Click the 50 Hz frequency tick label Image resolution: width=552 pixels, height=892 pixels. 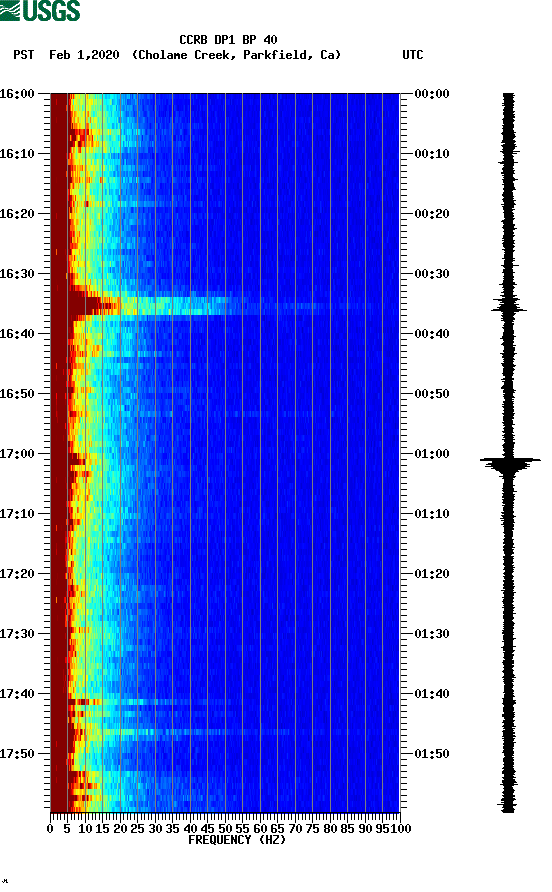pos(225,829)
